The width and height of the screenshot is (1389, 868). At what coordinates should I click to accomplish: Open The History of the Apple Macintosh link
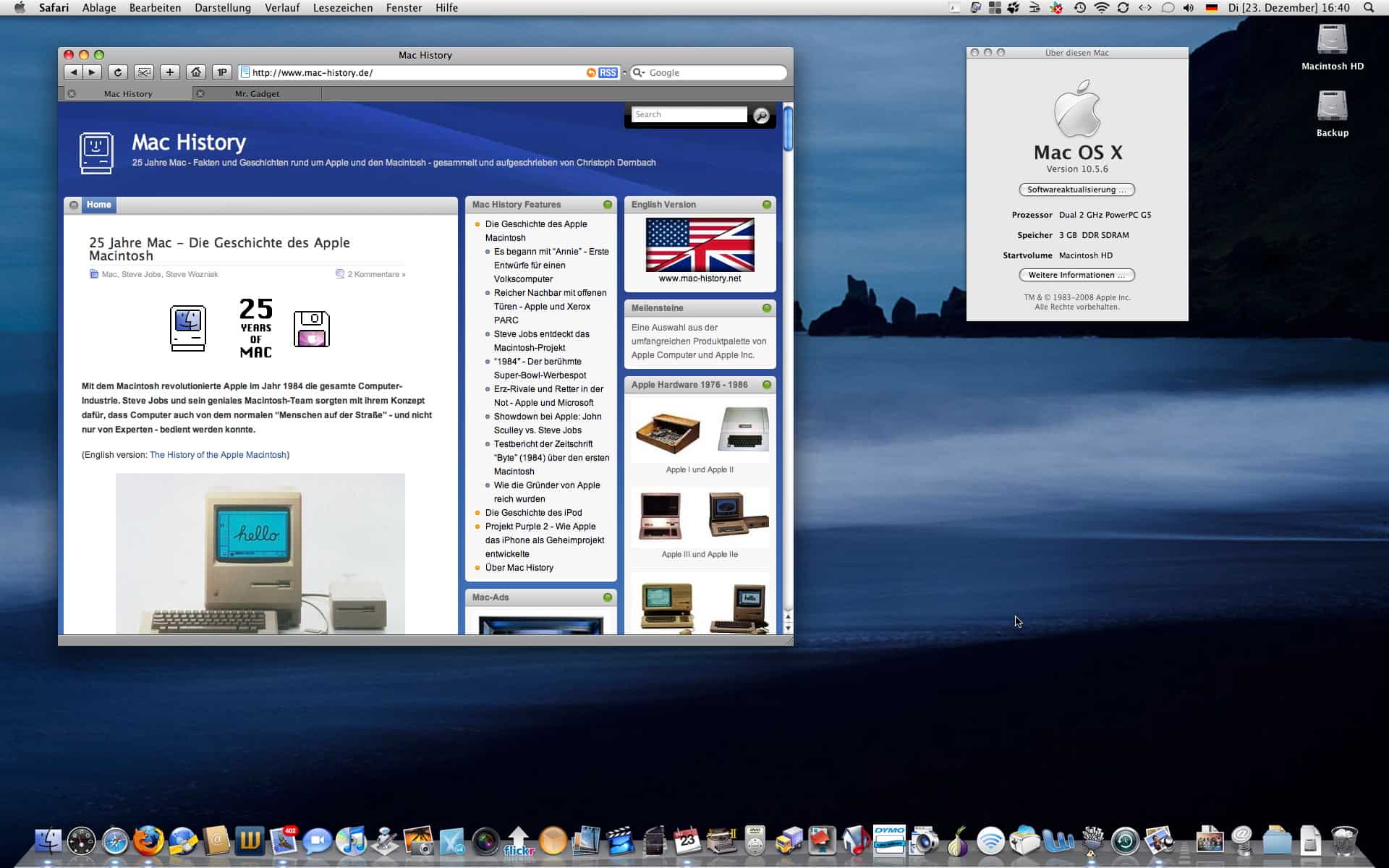pos(218,455)
